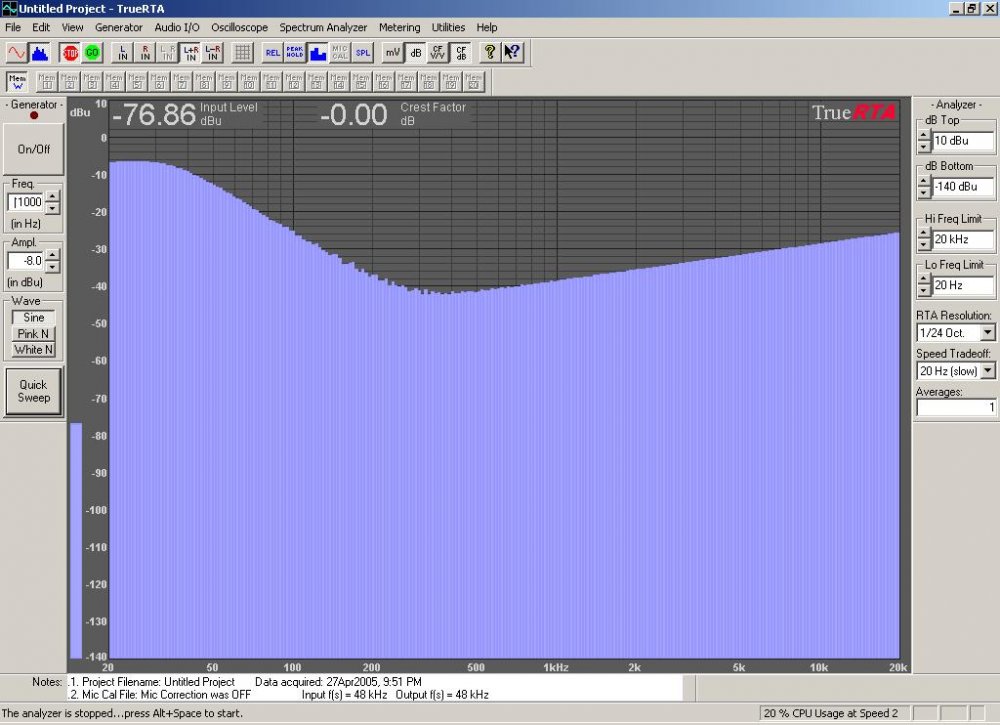1000x725 pixels.
Task: Select the blue spectrum analyzer toolbar icon
Action: (x=40, y=52)
